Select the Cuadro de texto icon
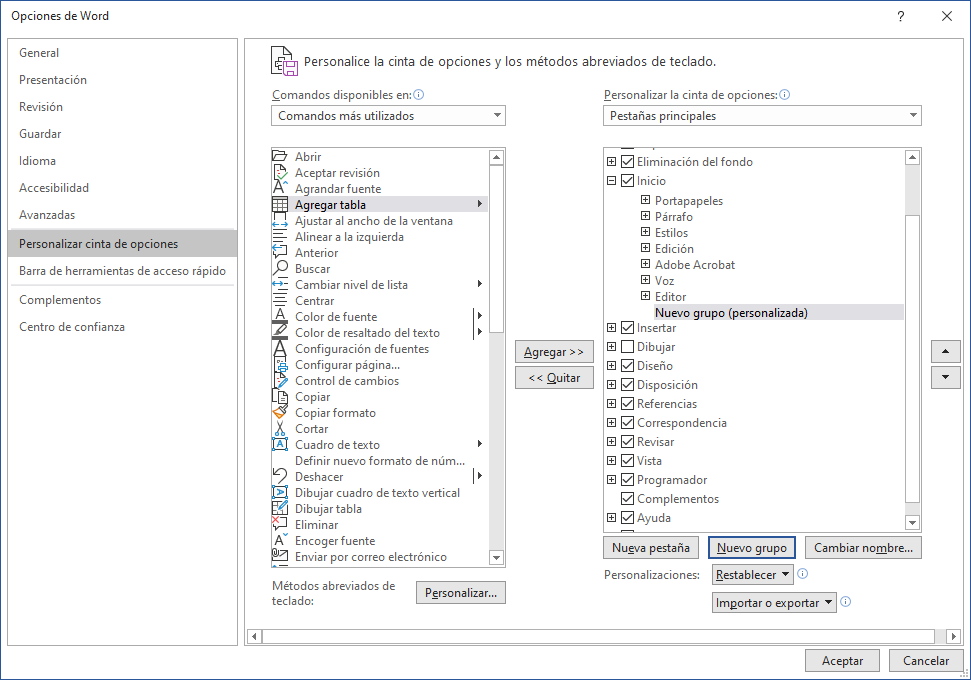Viewport: 971px width, 680px height. pyautogui.click(x=280, y=445)
